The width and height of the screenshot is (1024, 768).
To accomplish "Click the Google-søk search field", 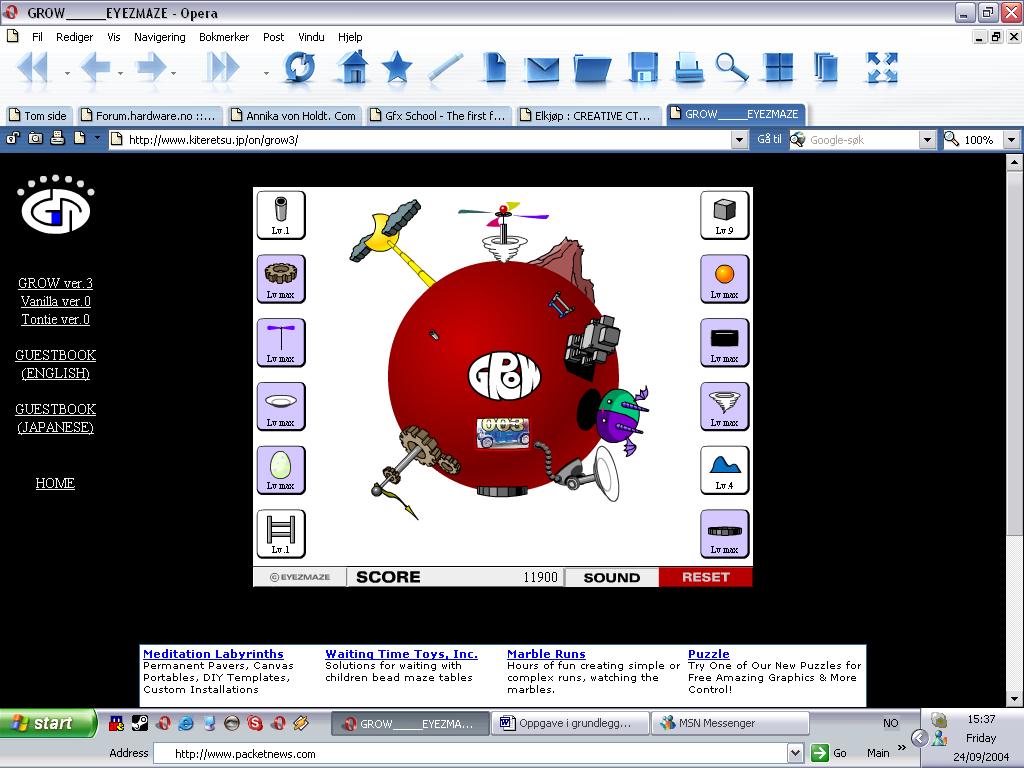I will click(x=862, y=140).
